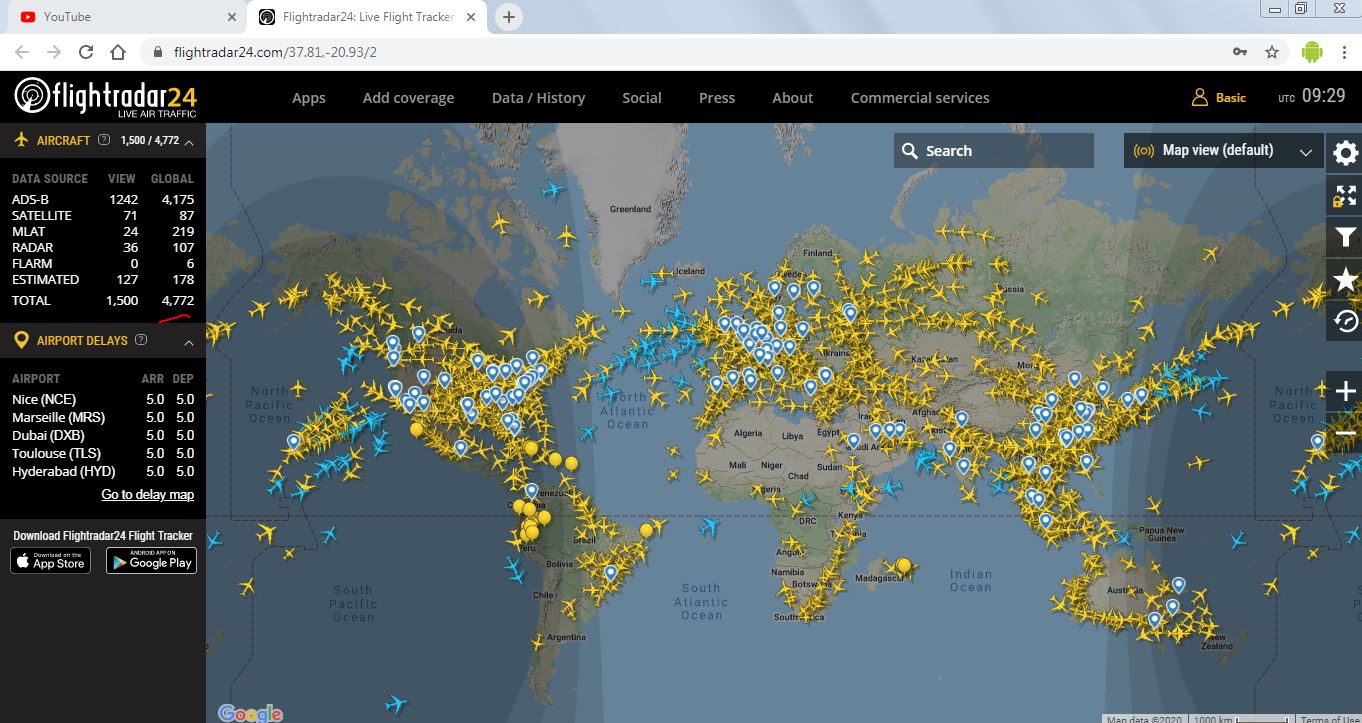
Task: Click the Google logo on map
Action: point(250,713)
